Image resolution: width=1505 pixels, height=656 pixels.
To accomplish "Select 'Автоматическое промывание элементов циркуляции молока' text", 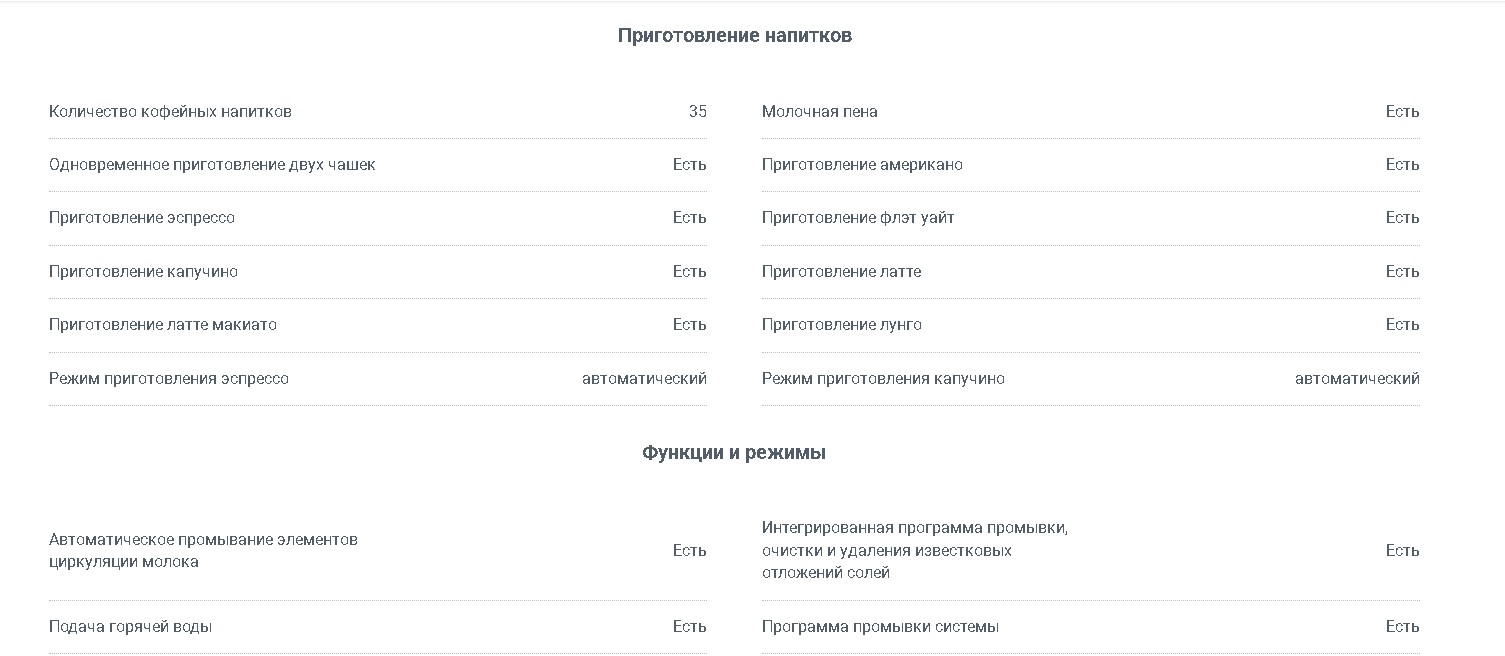I will click(x=203, y=551).
